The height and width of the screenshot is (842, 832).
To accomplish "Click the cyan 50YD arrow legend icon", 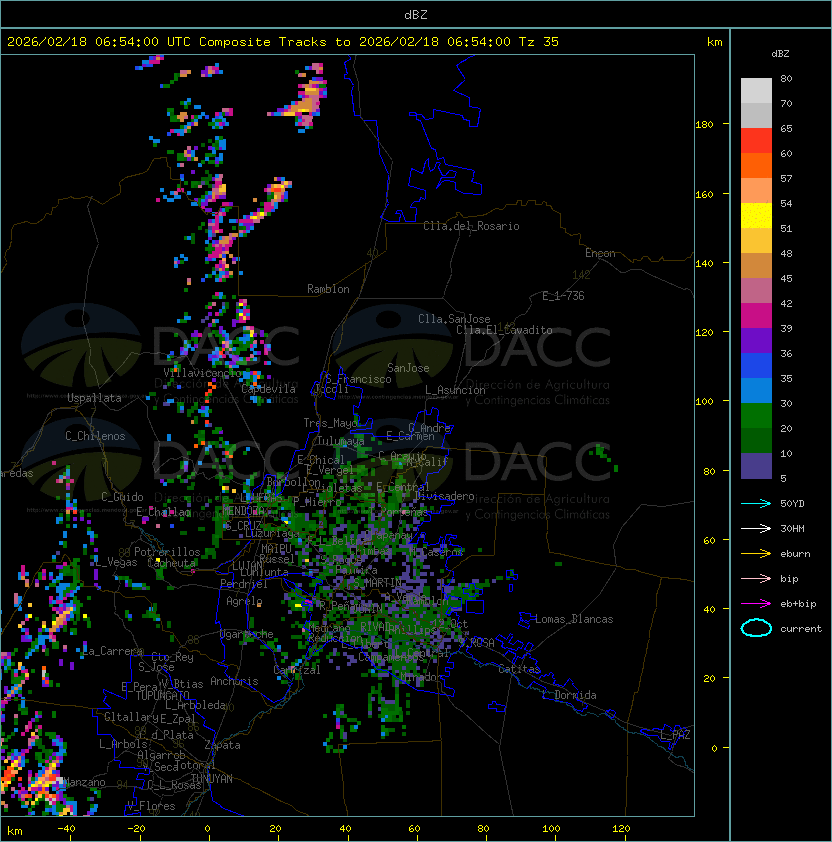I will 756,503.
